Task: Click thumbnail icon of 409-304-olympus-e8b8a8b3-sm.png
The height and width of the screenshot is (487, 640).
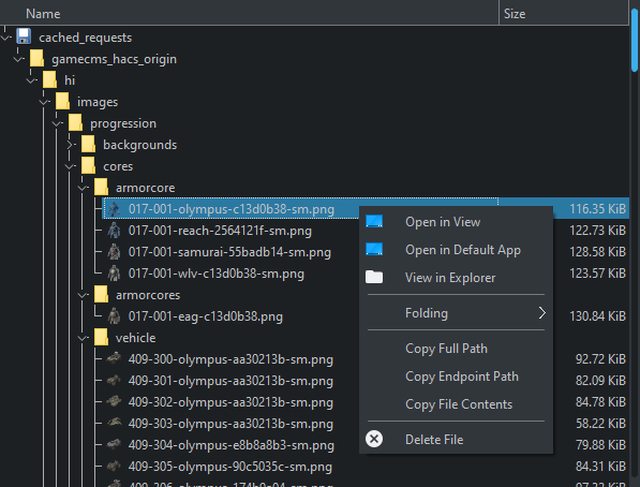Action: click(114, 445)
